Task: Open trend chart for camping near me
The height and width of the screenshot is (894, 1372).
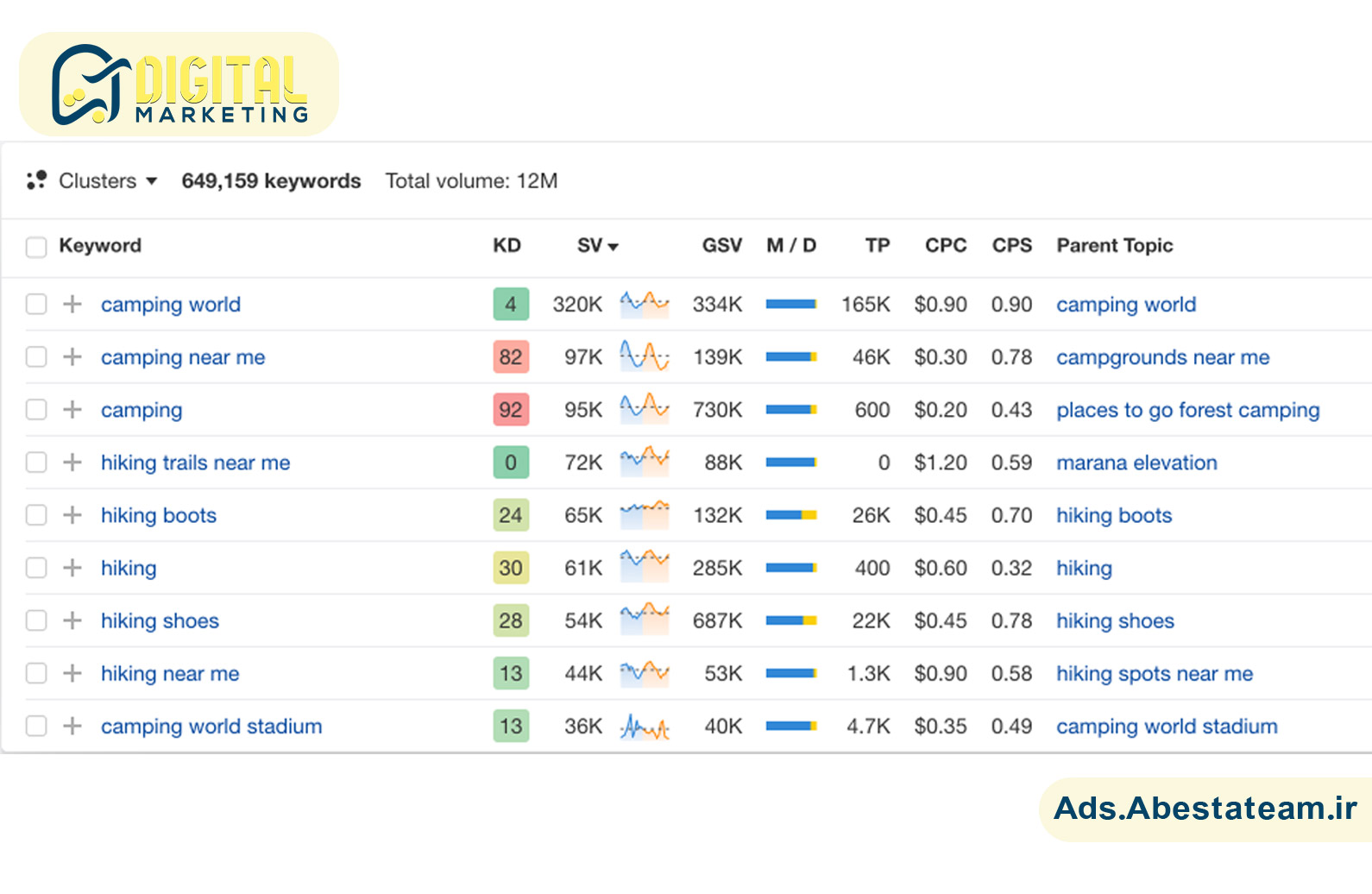Action: pyautogui.click(x=645, y=356)
